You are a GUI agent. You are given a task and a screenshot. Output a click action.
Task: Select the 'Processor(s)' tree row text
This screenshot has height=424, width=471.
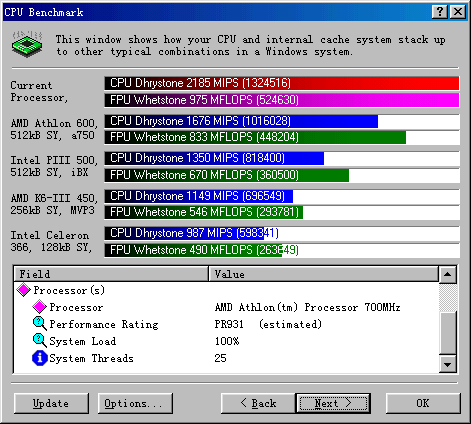[x=69, y=290]
